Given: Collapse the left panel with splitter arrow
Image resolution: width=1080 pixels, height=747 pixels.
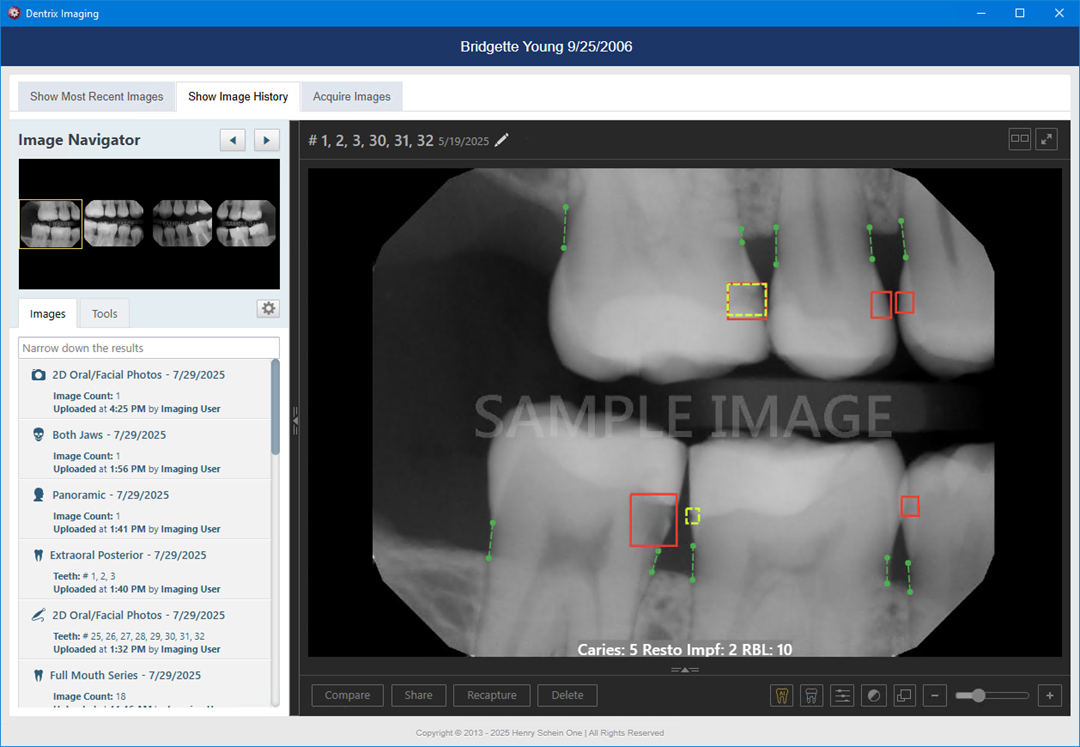Looking at the screenshot, I should click(x=295, y=419).
